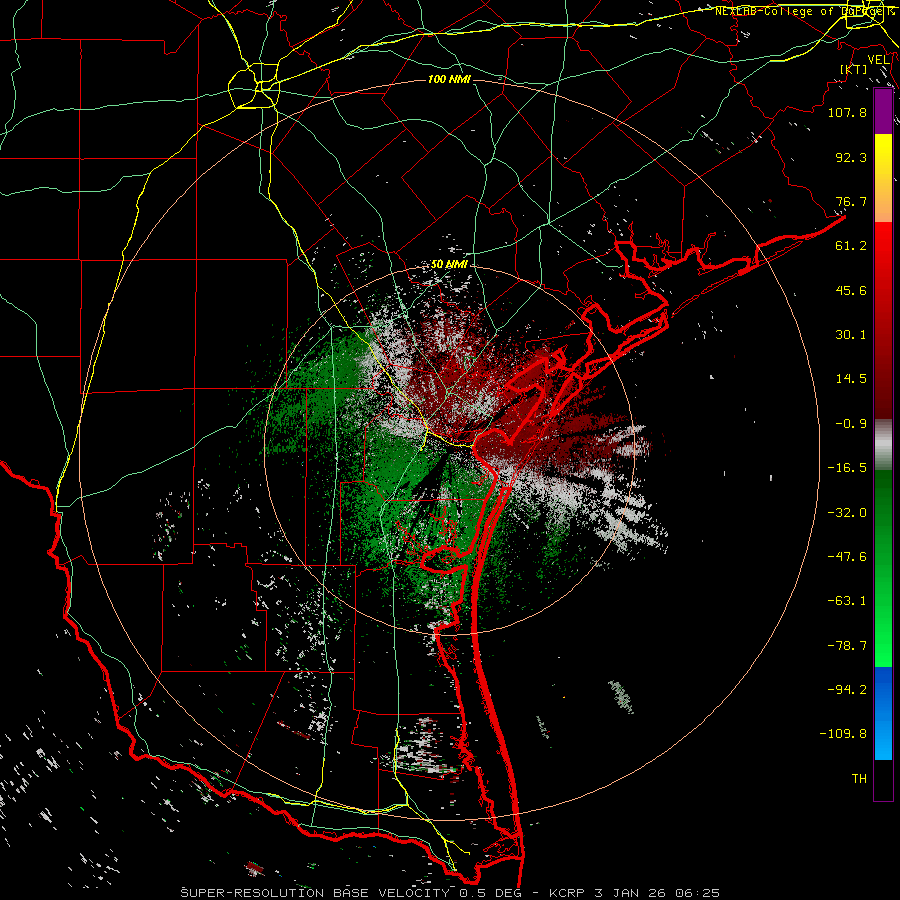900x900 pixels.
Task: Select the -16.5 velocity scale value
Action: (x=847, y=468)
